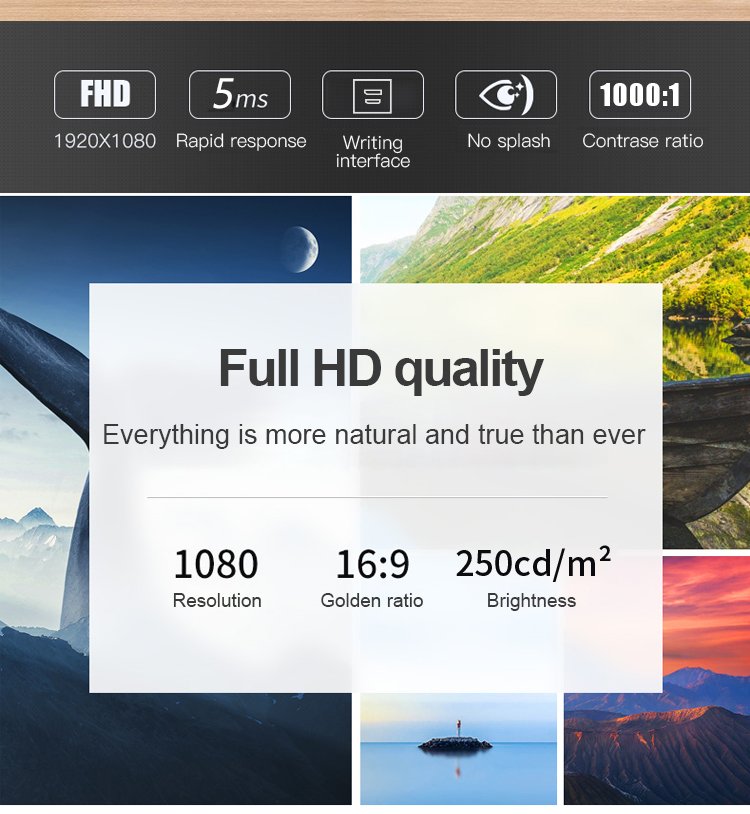
Task: Click the Contrase ratio caption
Action: pos(642,141)
